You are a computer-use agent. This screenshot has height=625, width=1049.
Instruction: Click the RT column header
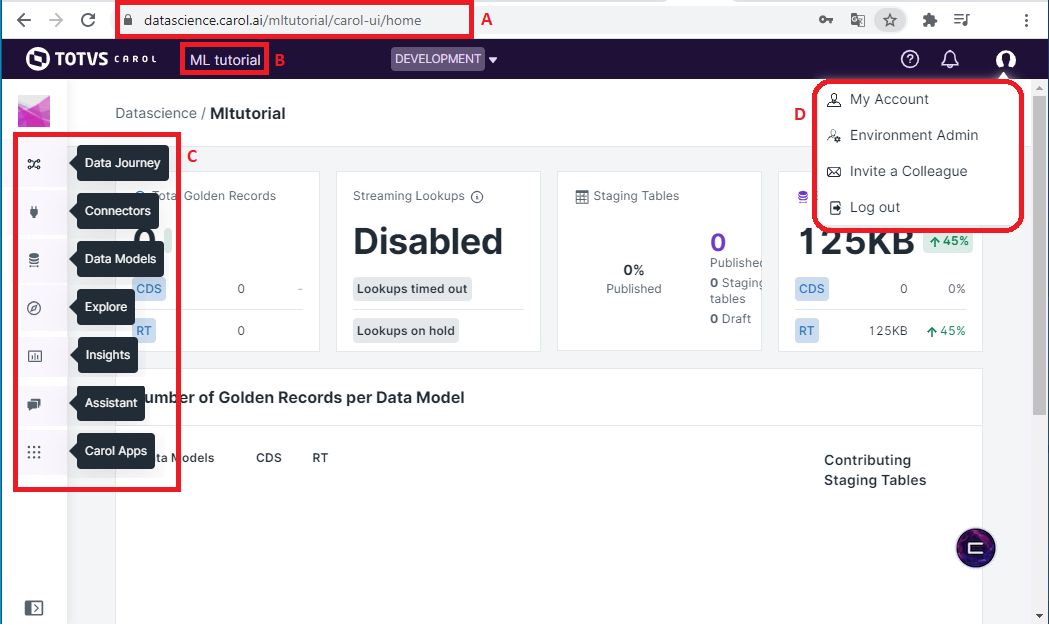click(320, 458)
